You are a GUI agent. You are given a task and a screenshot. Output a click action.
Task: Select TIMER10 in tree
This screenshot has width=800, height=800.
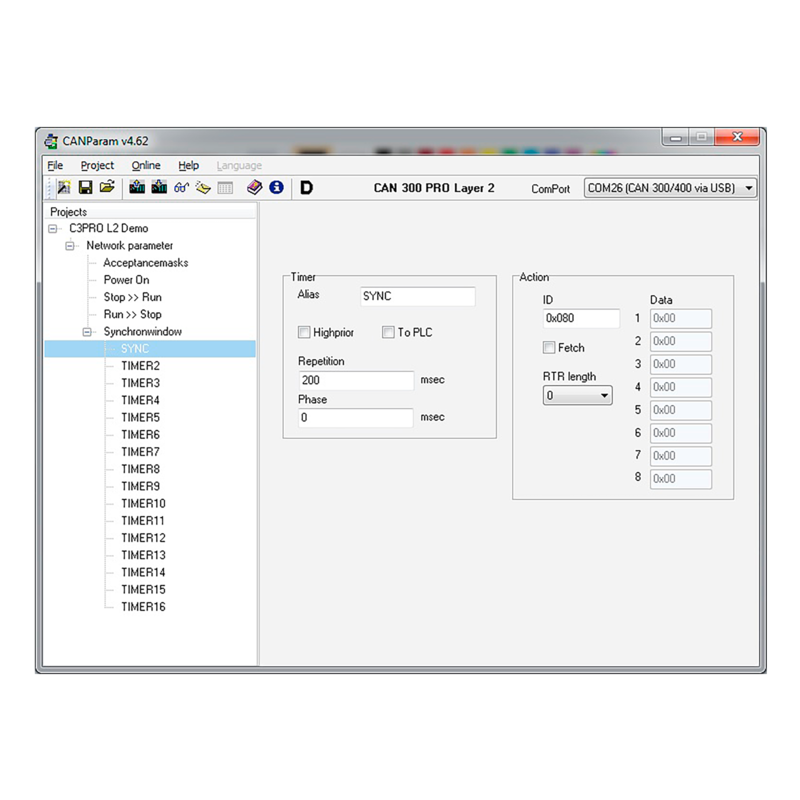(143, 504)
